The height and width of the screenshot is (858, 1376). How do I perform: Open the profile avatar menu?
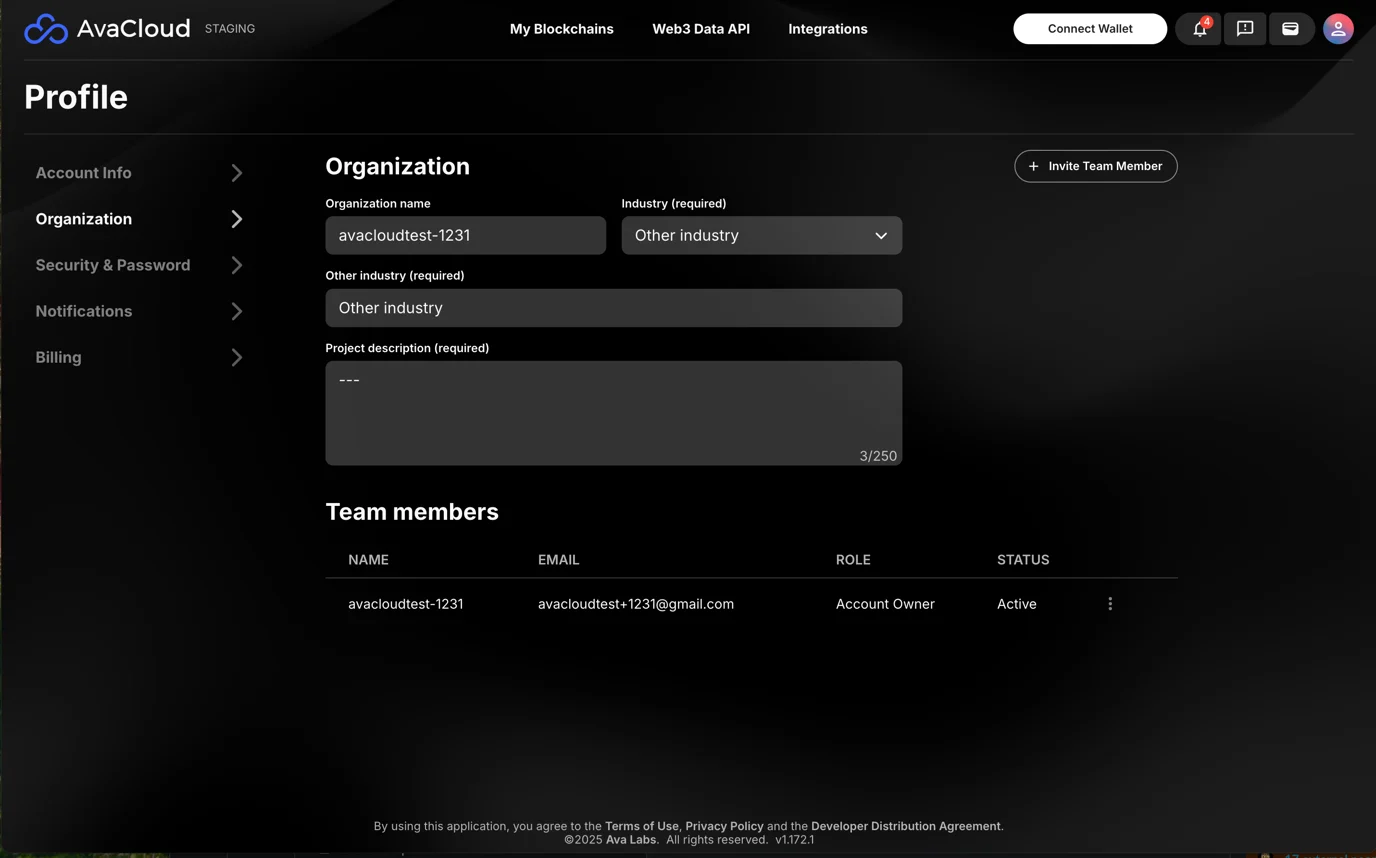(x=1338, y=29)
